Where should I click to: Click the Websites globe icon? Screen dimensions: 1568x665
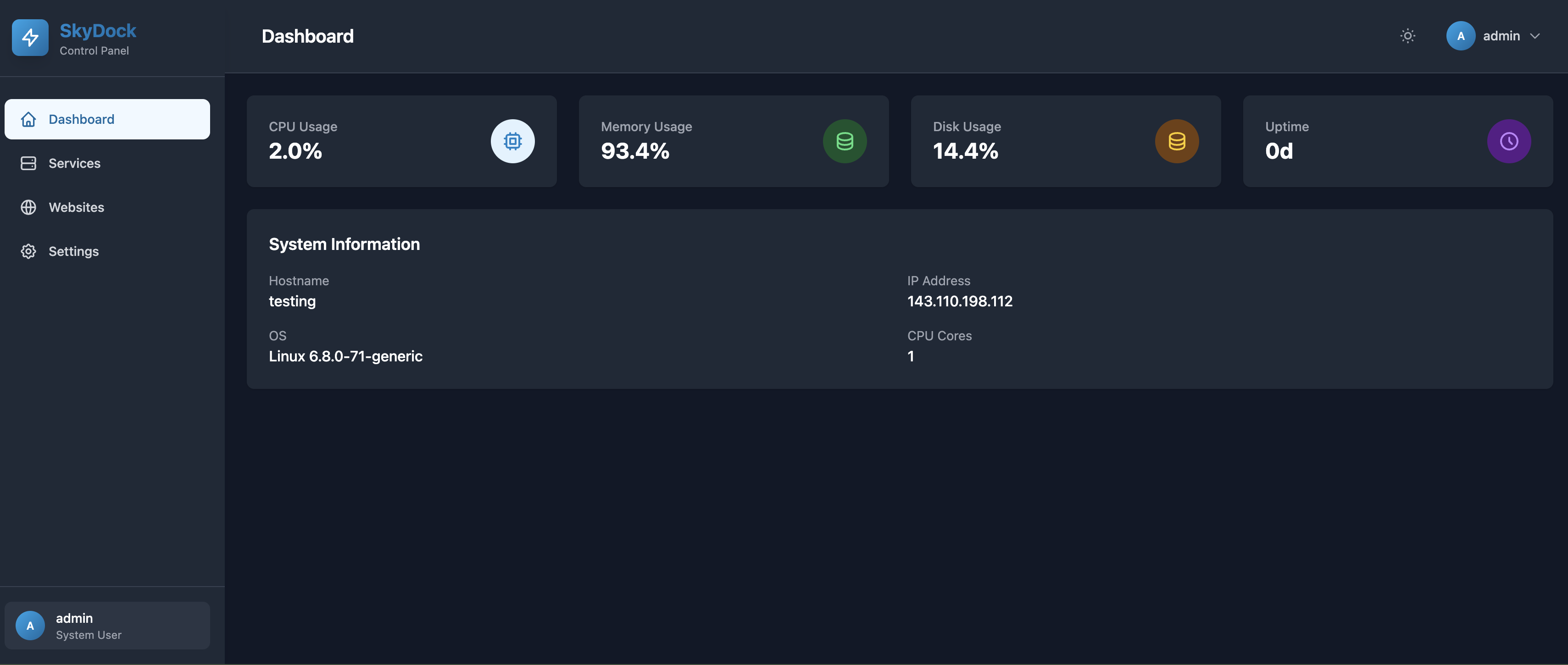click(x=28, y=207)
